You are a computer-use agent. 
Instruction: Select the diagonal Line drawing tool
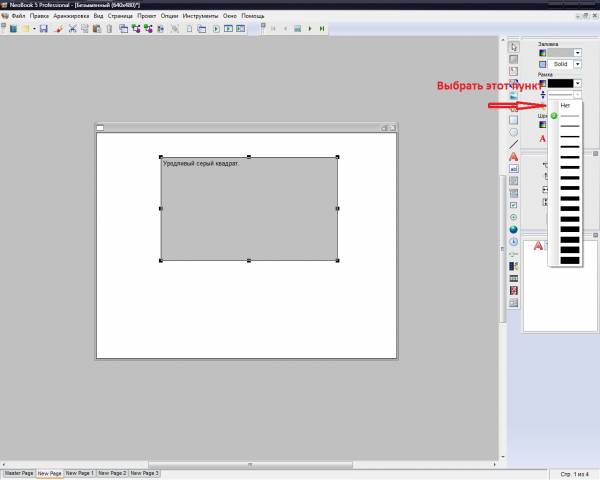coord(514,144)
